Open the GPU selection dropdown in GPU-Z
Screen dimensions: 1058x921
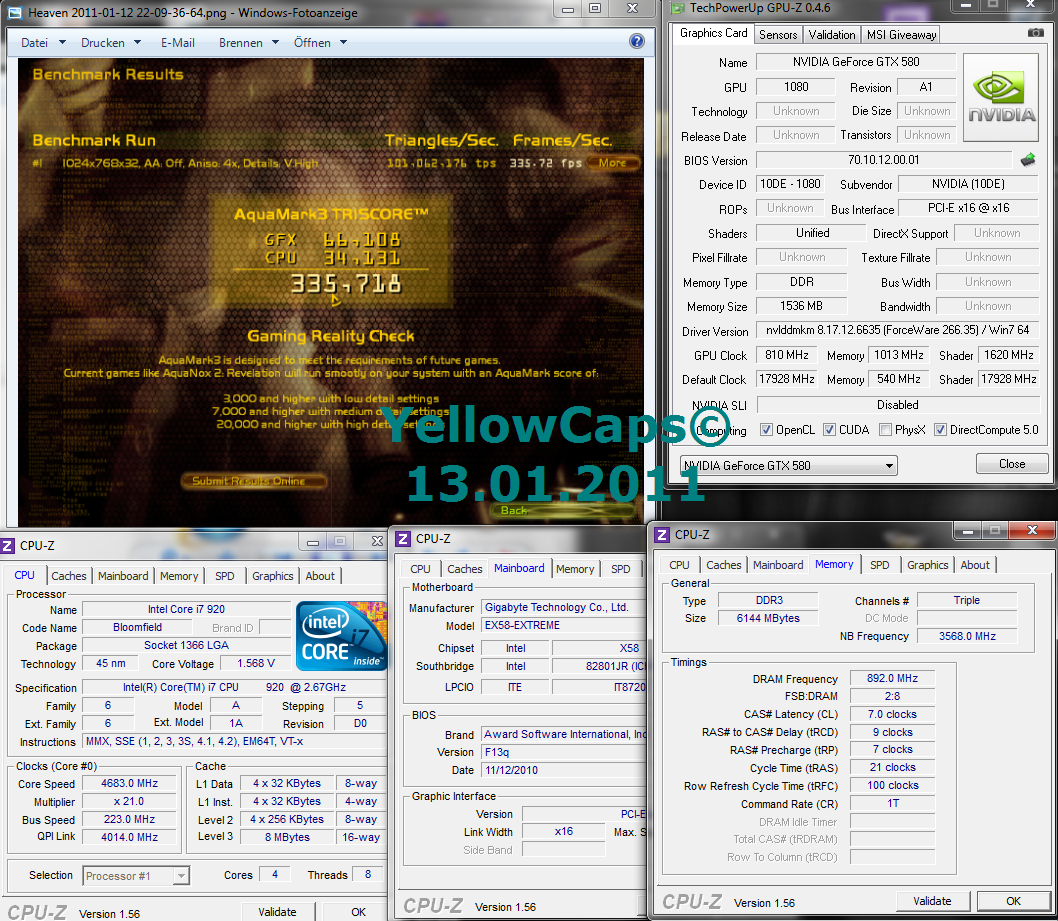coord(788,466)
